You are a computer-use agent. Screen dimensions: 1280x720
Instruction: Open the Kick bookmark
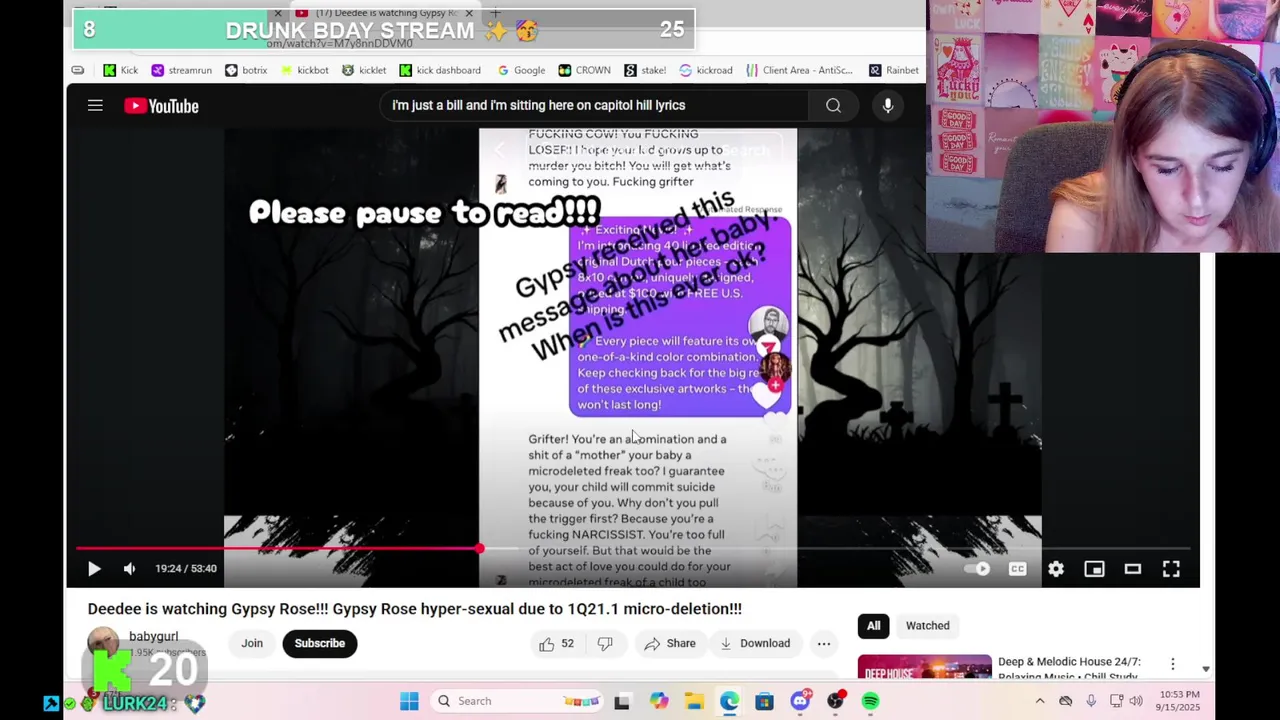pyautogui.click(x=121, y=70)
